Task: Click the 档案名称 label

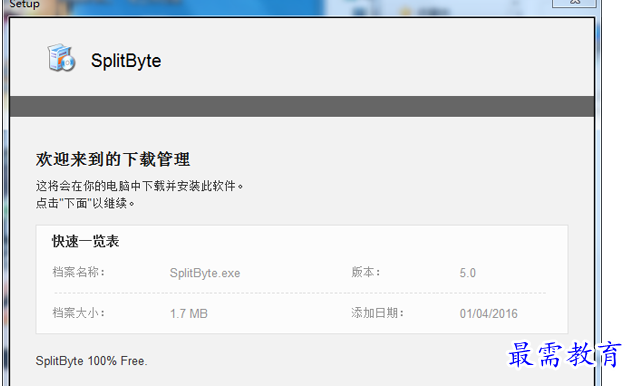Action: pos(78,272)
